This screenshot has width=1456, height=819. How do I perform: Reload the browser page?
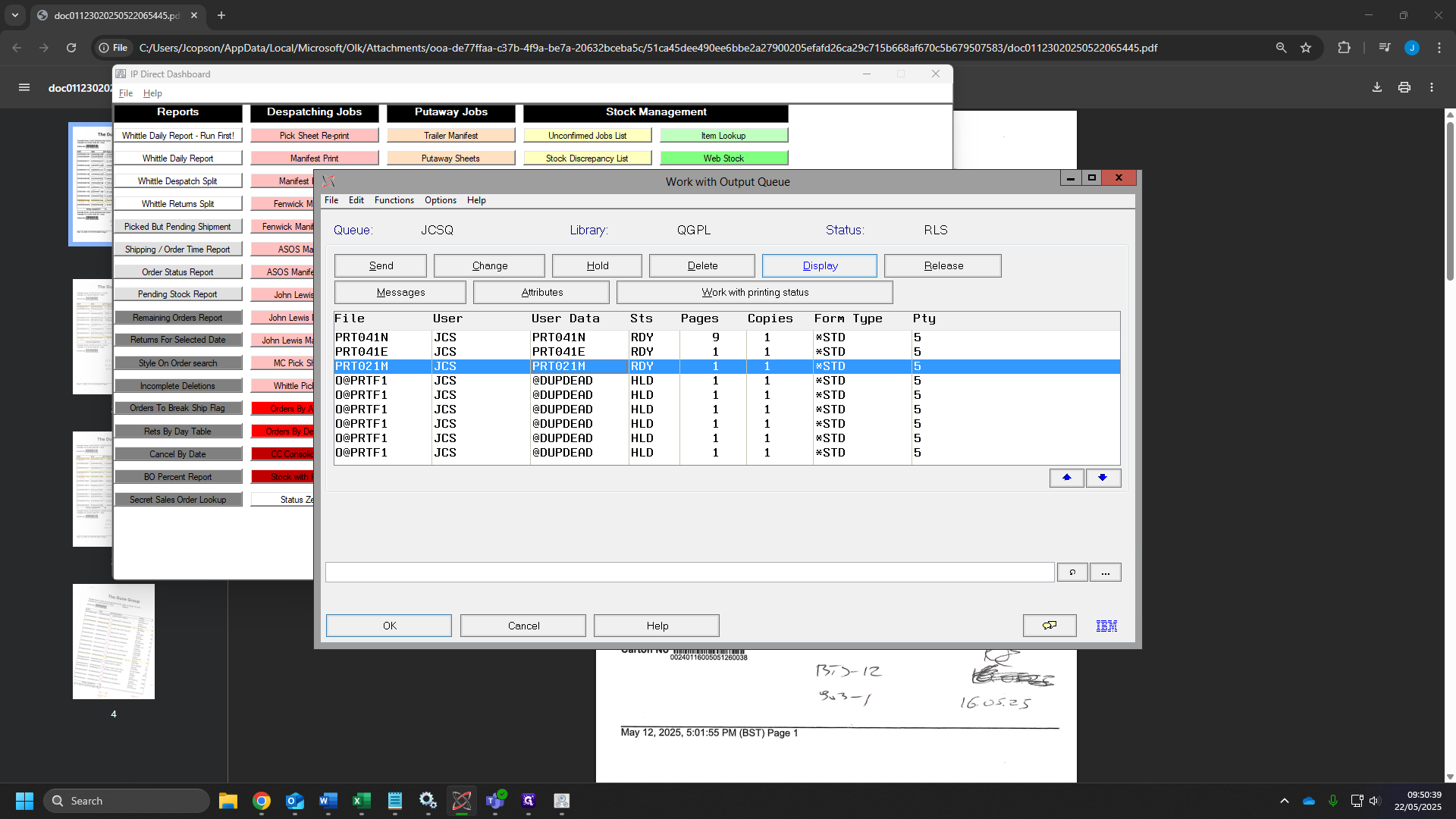pos(71,48)
